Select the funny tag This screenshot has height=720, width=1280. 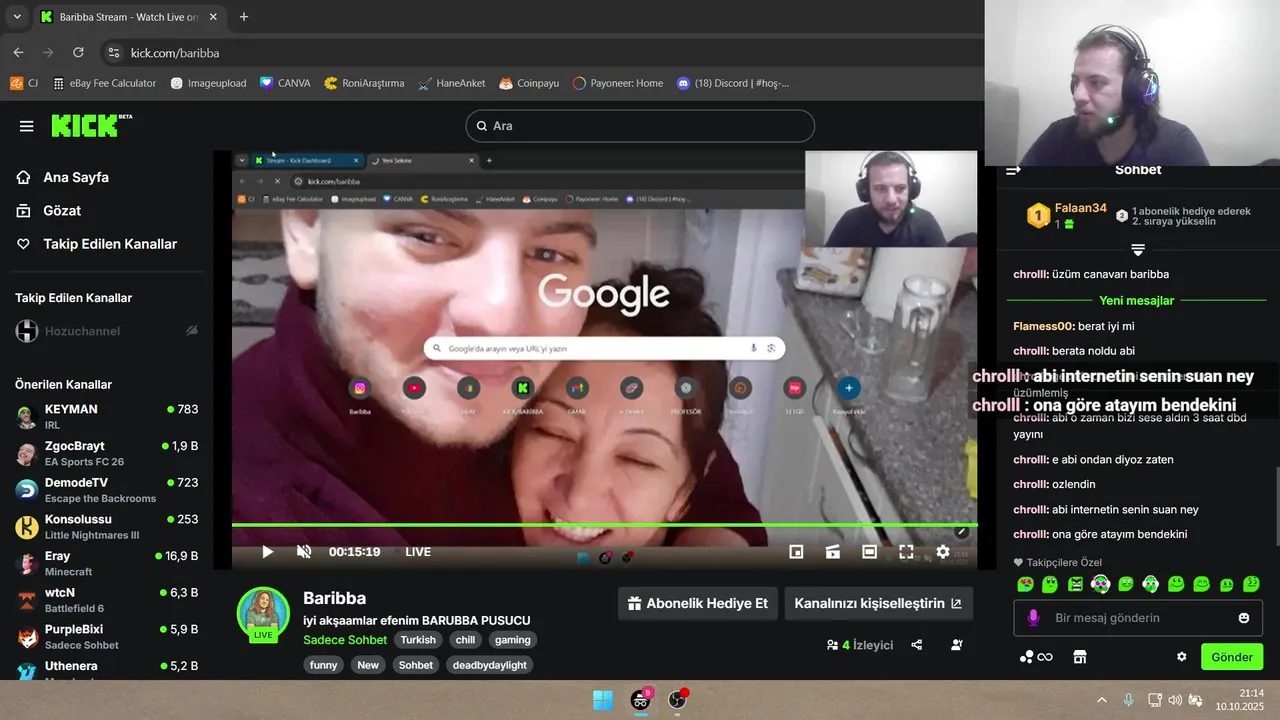(x=324, y=665)
